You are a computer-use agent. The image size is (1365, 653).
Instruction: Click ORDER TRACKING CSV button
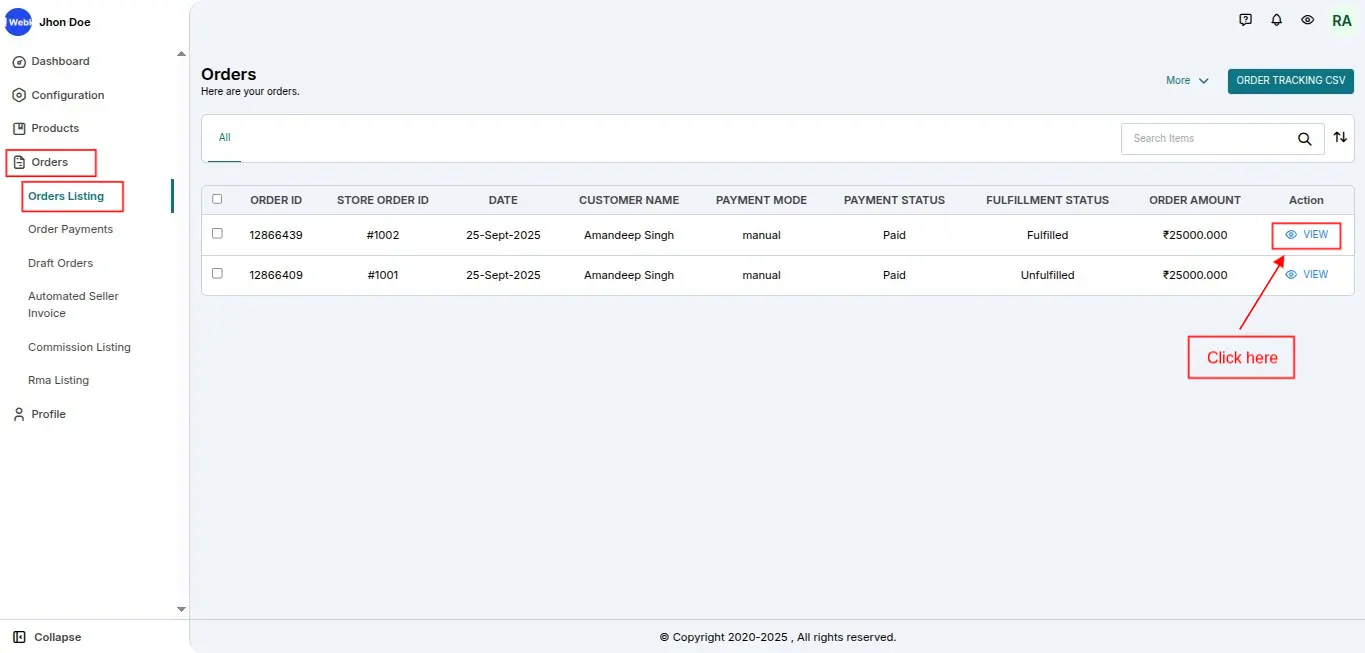(x=1290, y=81)
